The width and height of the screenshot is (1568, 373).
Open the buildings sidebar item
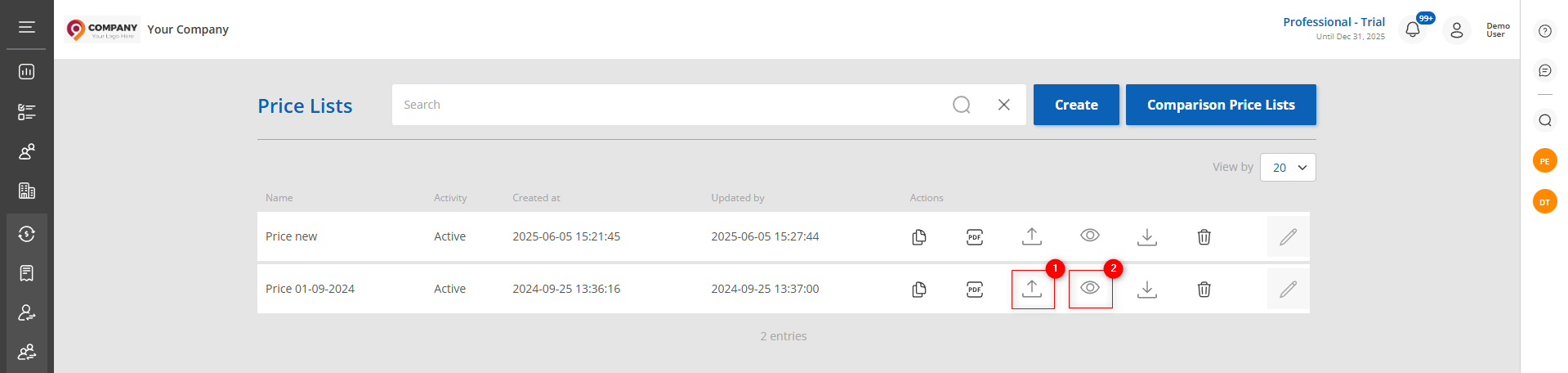pos(27,191)
